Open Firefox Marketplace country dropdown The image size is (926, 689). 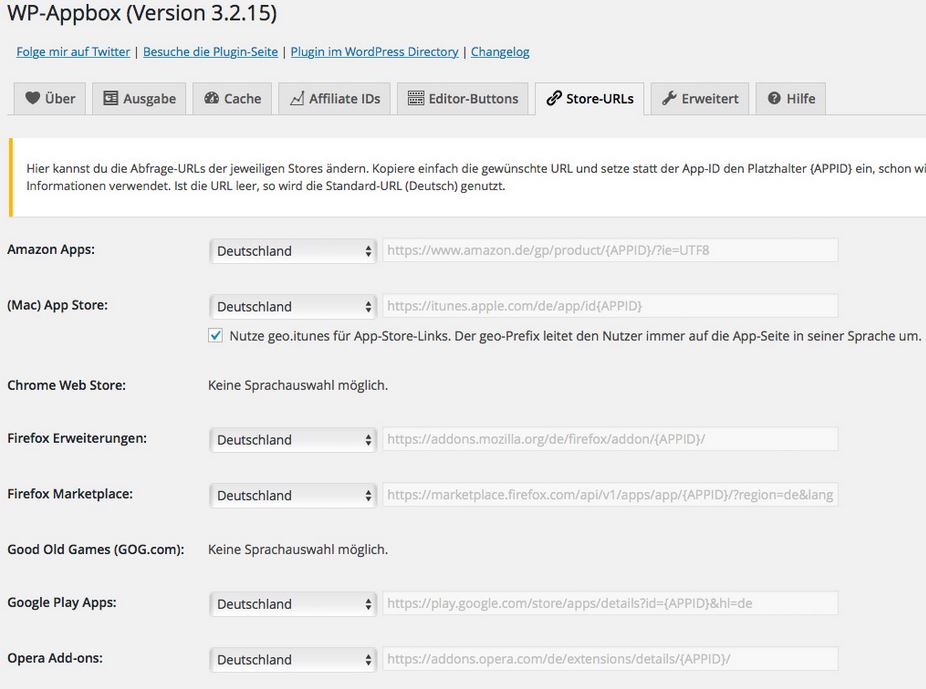click(x=293, y=495)
